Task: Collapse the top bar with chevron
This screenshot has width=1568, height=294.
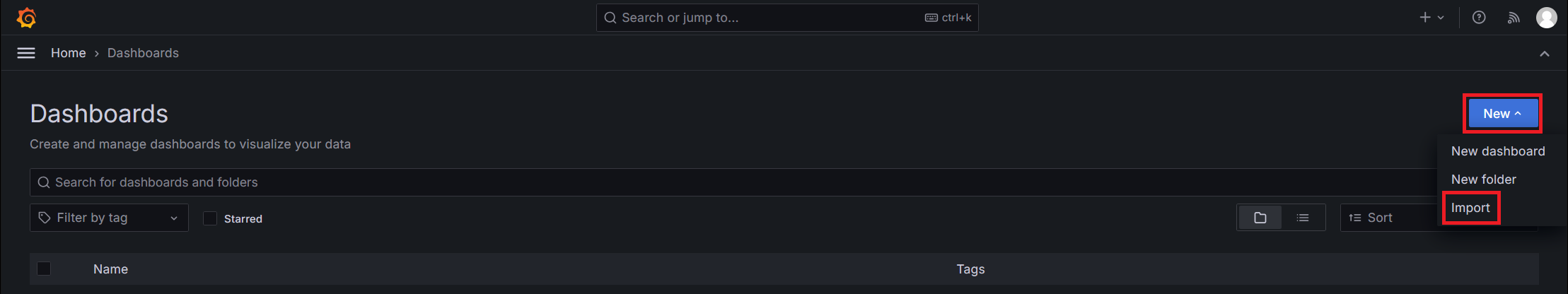Action: pos(1545,54)
